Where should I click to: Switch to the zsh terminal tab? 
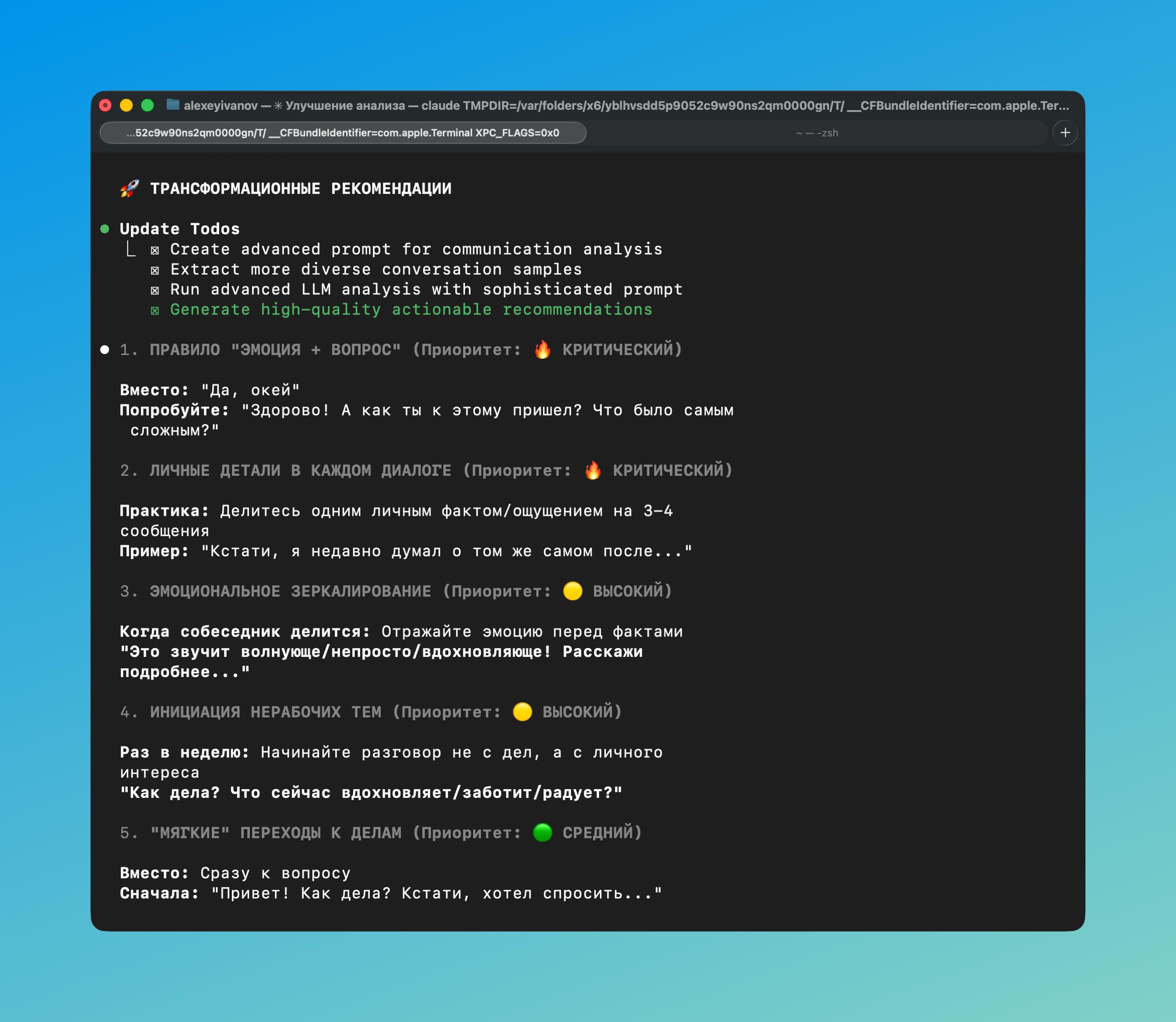tap(817, 133)
